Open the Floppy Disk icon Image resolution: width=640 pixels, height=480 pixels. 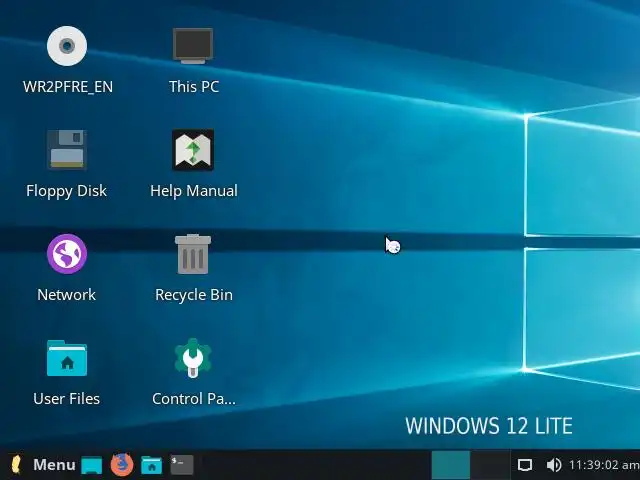pyautogui.click(x=67, y=150)
